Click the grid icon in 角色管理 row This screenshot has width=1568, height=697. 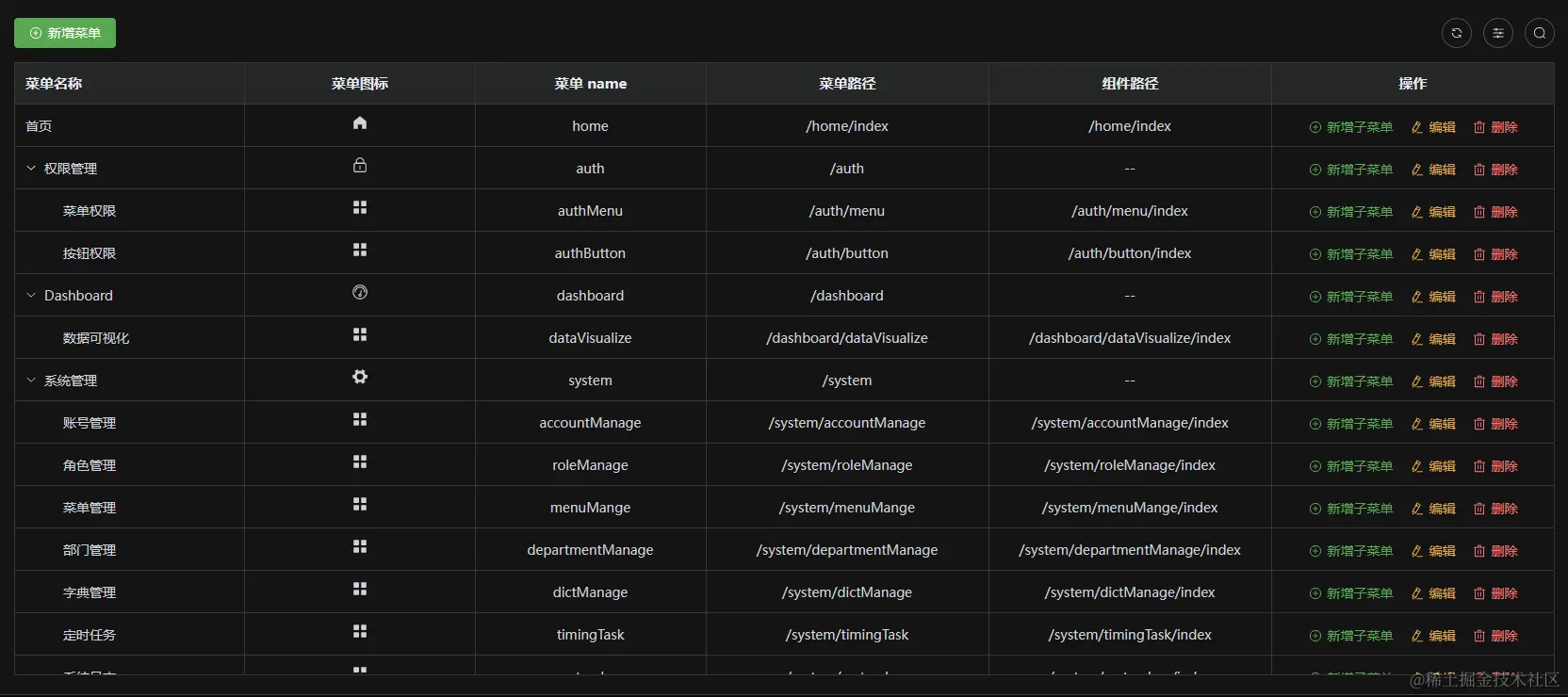coord(360,462)
